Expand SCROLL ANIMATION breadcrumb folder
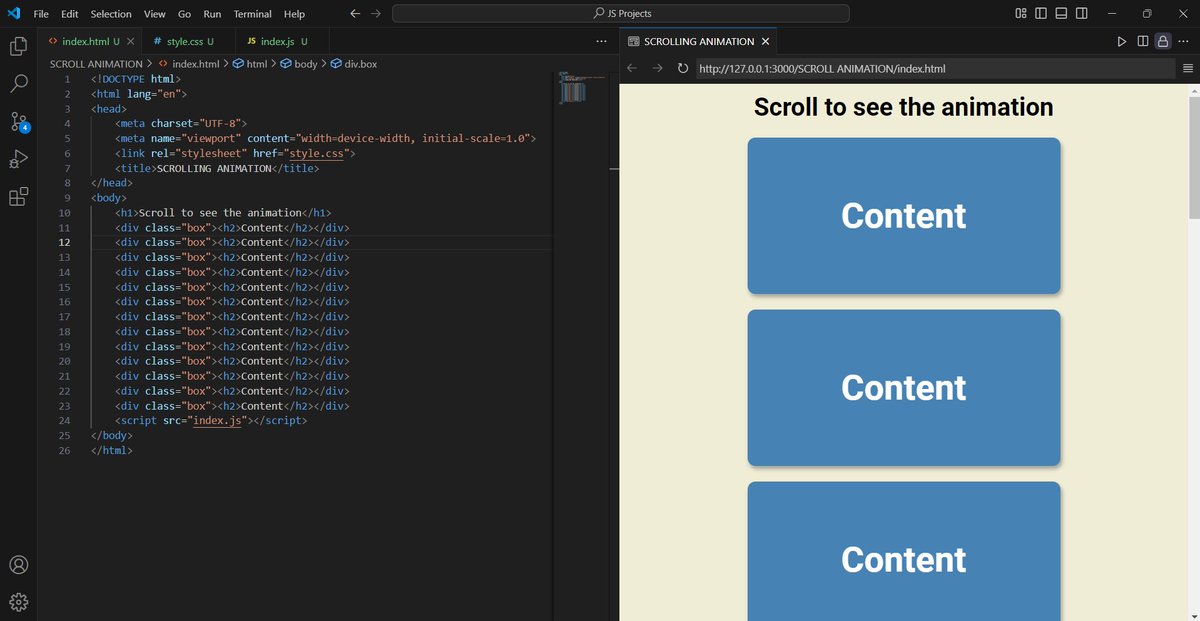This screenshot has width=1200, height=621. pyautogui.click(x=96, y=64)
